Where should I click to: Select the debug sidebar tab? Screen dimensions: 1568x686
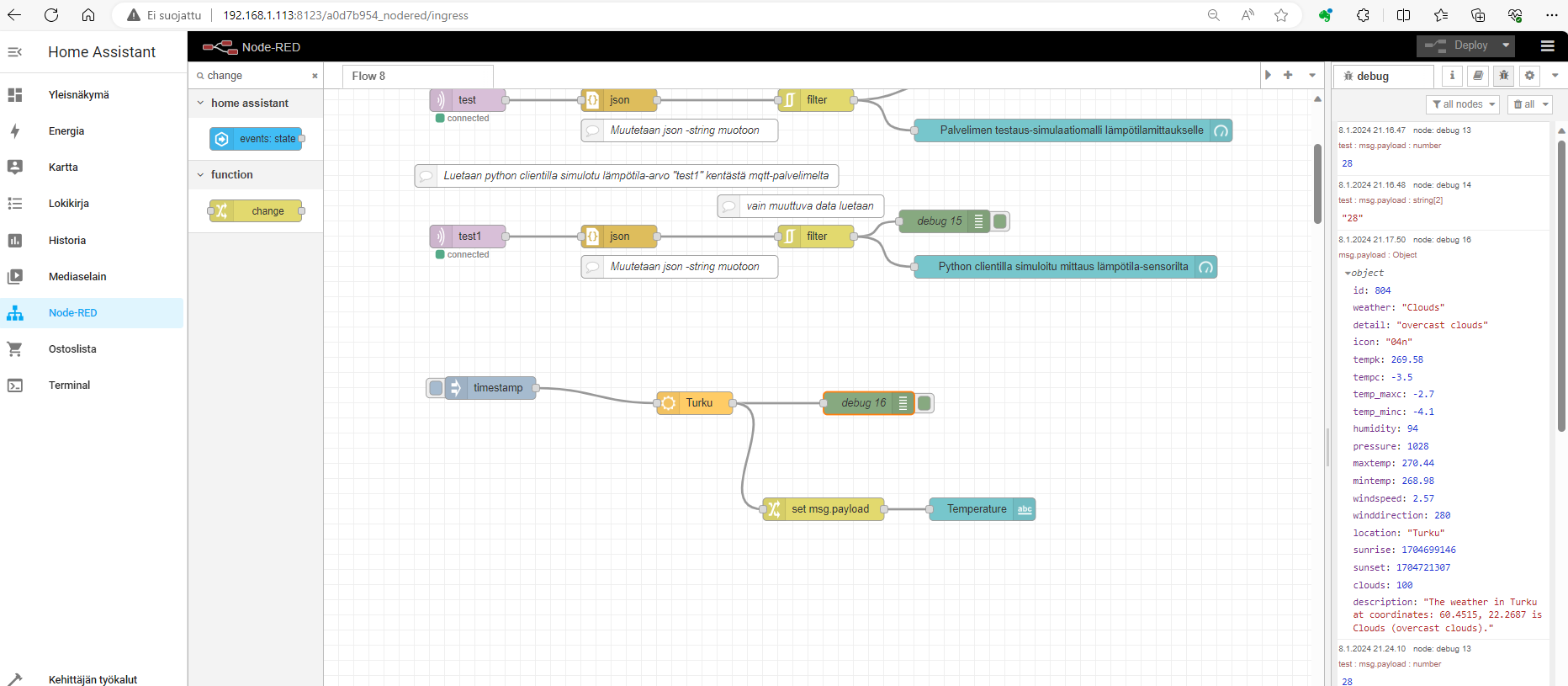click(x=1384, y=77)
